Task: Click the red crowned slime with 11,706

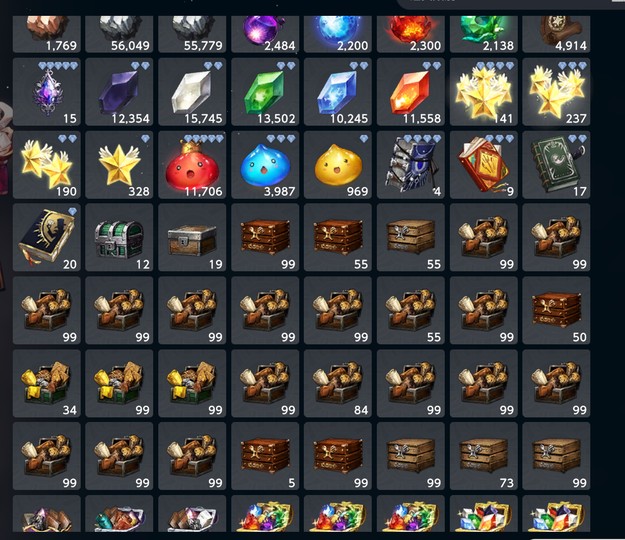Action: (x=192, y=165)
